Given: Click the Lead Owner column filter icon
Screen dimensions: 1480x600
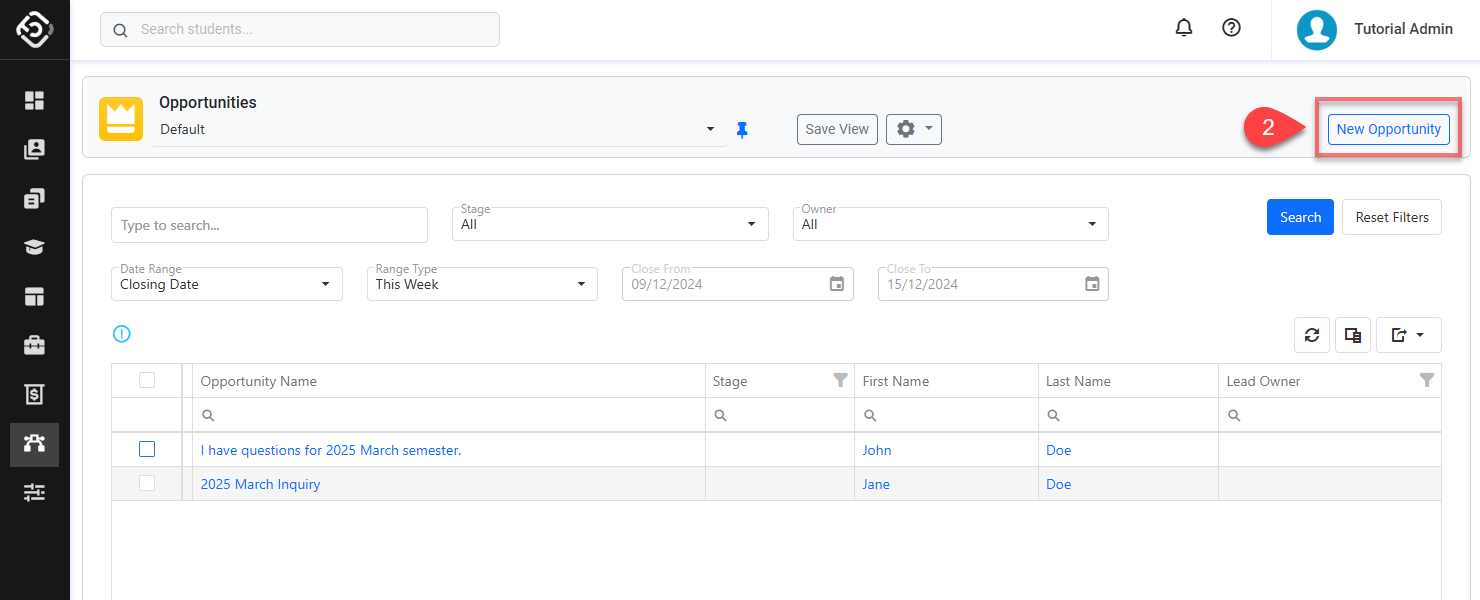Looking at the screenshot, I should pos(1427,380).
